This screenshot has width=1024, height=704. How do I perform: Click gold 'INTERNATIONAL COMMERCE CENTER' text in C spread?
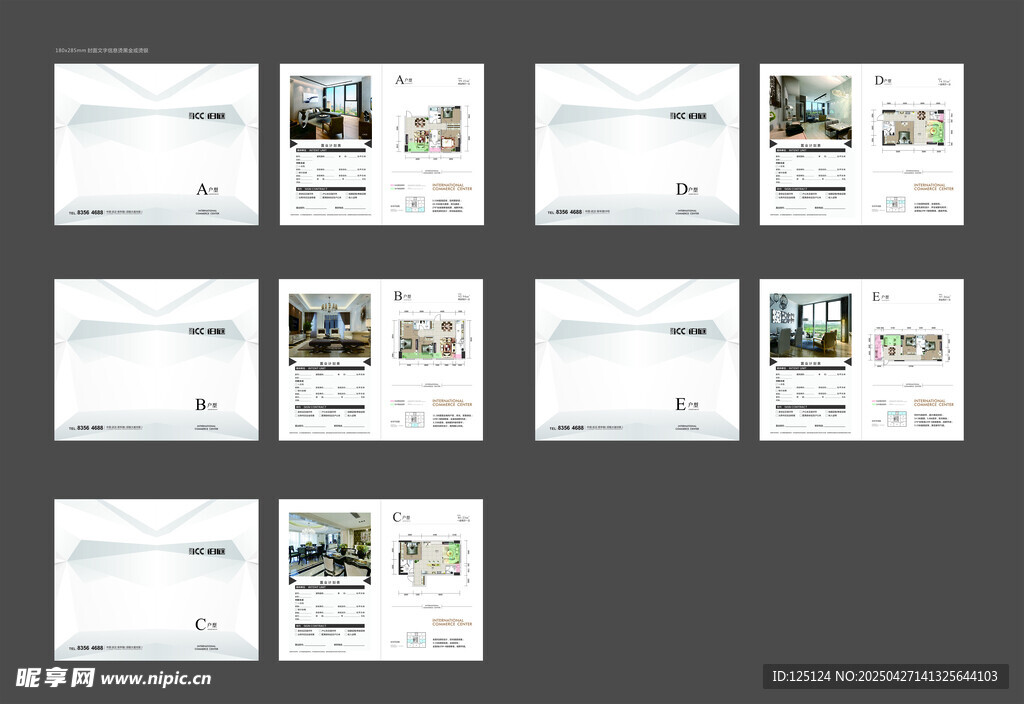click(452, 622)
